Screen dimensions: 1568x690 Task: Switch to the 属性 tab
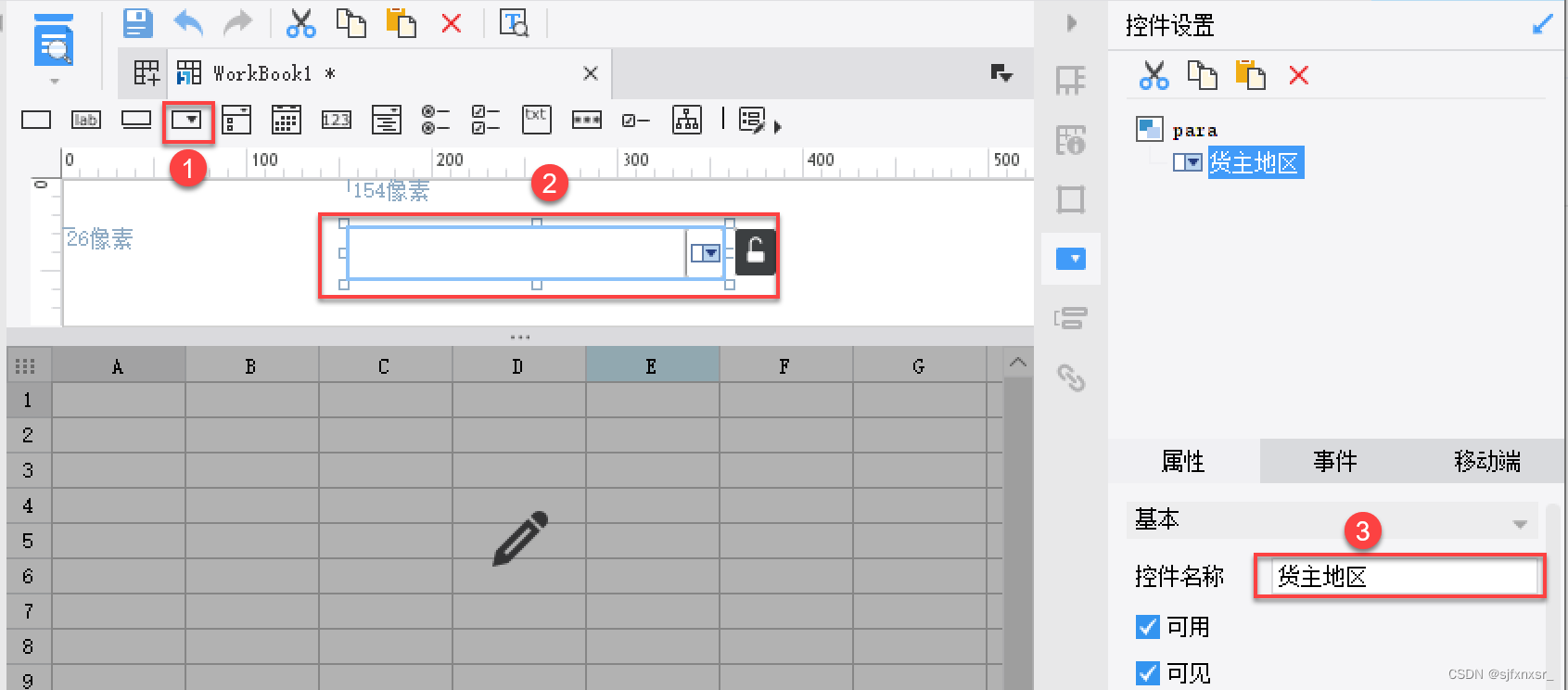click(x=1183, y=461)
